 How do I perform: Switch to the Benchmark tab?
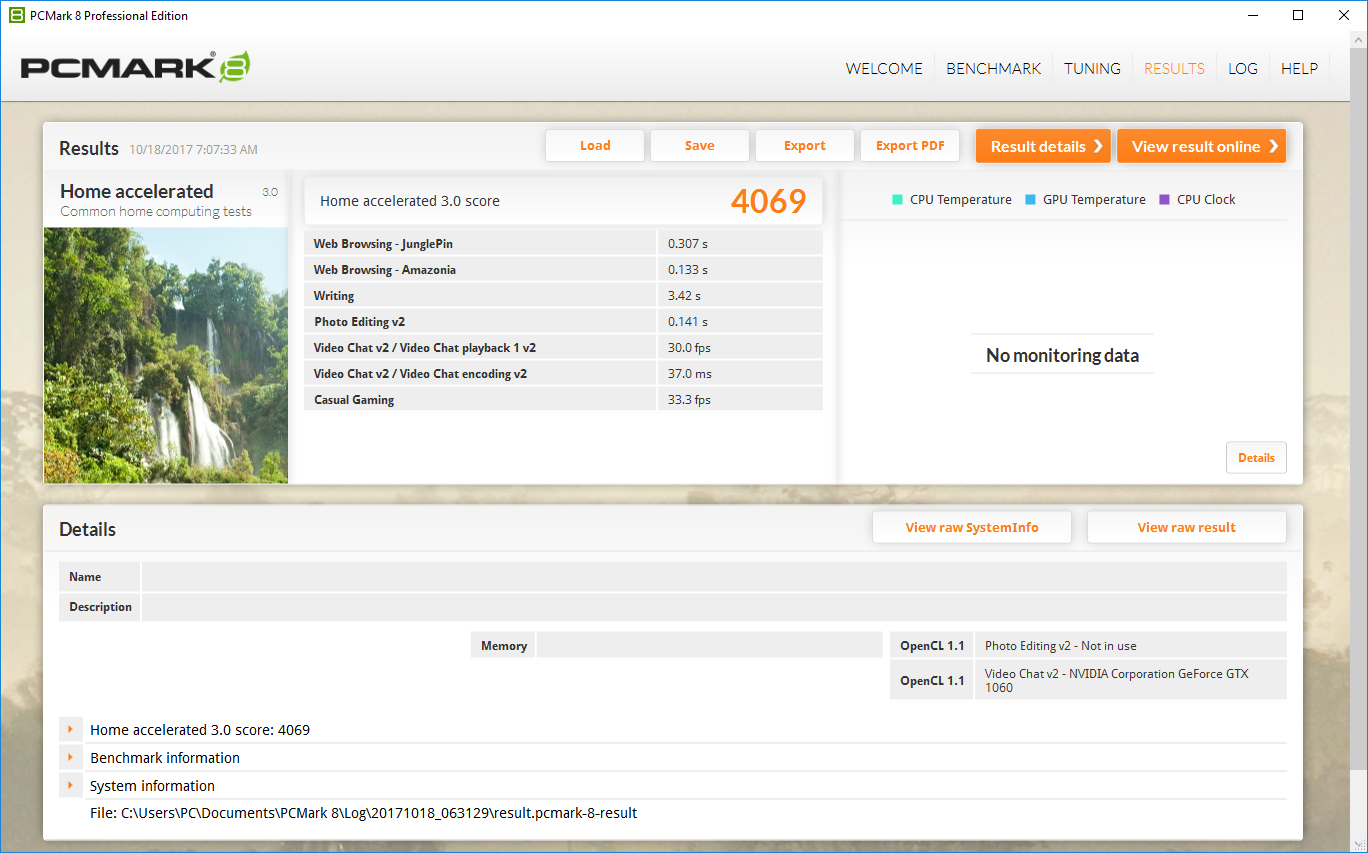click(x=993, y=69)
